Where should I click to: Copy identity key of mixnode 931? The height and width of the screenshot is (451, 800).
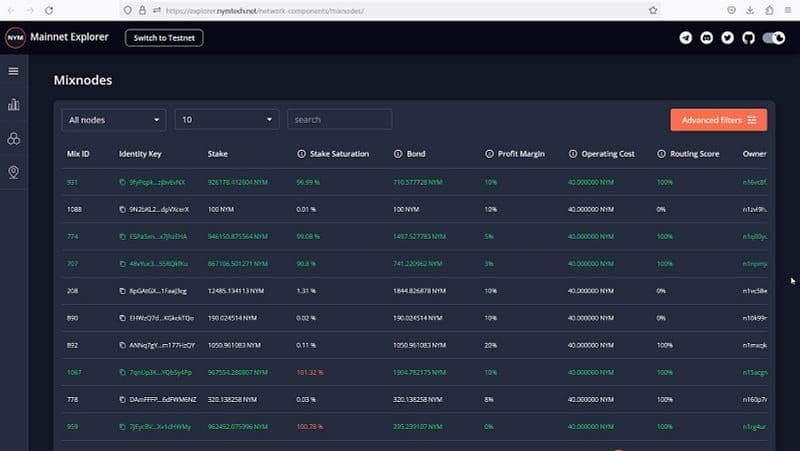pyautogui.click(x=122, y=183)
